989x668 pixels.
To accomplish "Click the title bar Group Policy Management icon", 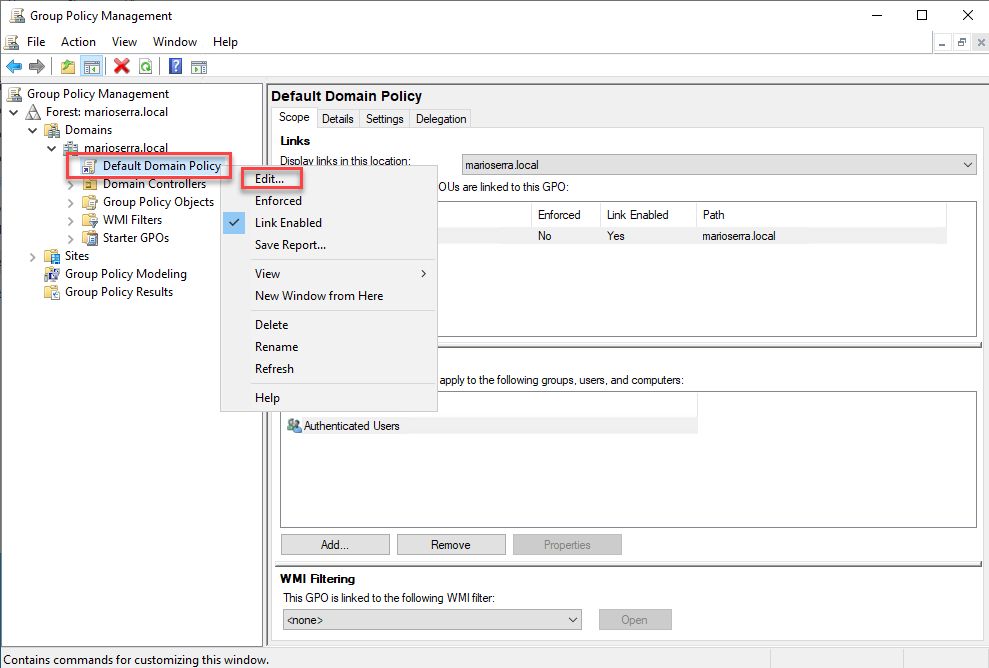I will pyautogui.click(x=17, y=15).
